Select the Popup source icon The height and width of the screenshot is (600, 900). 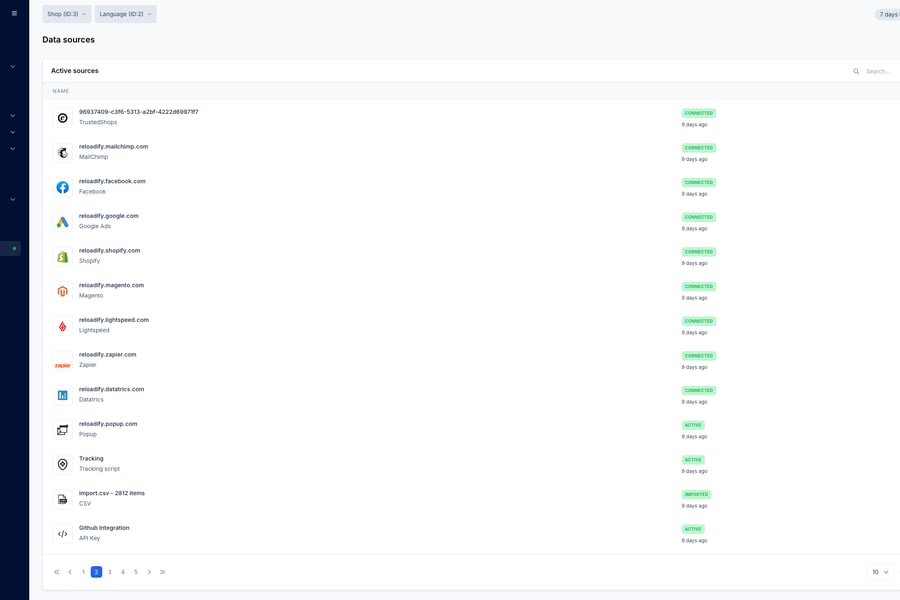pyautogui.click(x=61, y=428)
